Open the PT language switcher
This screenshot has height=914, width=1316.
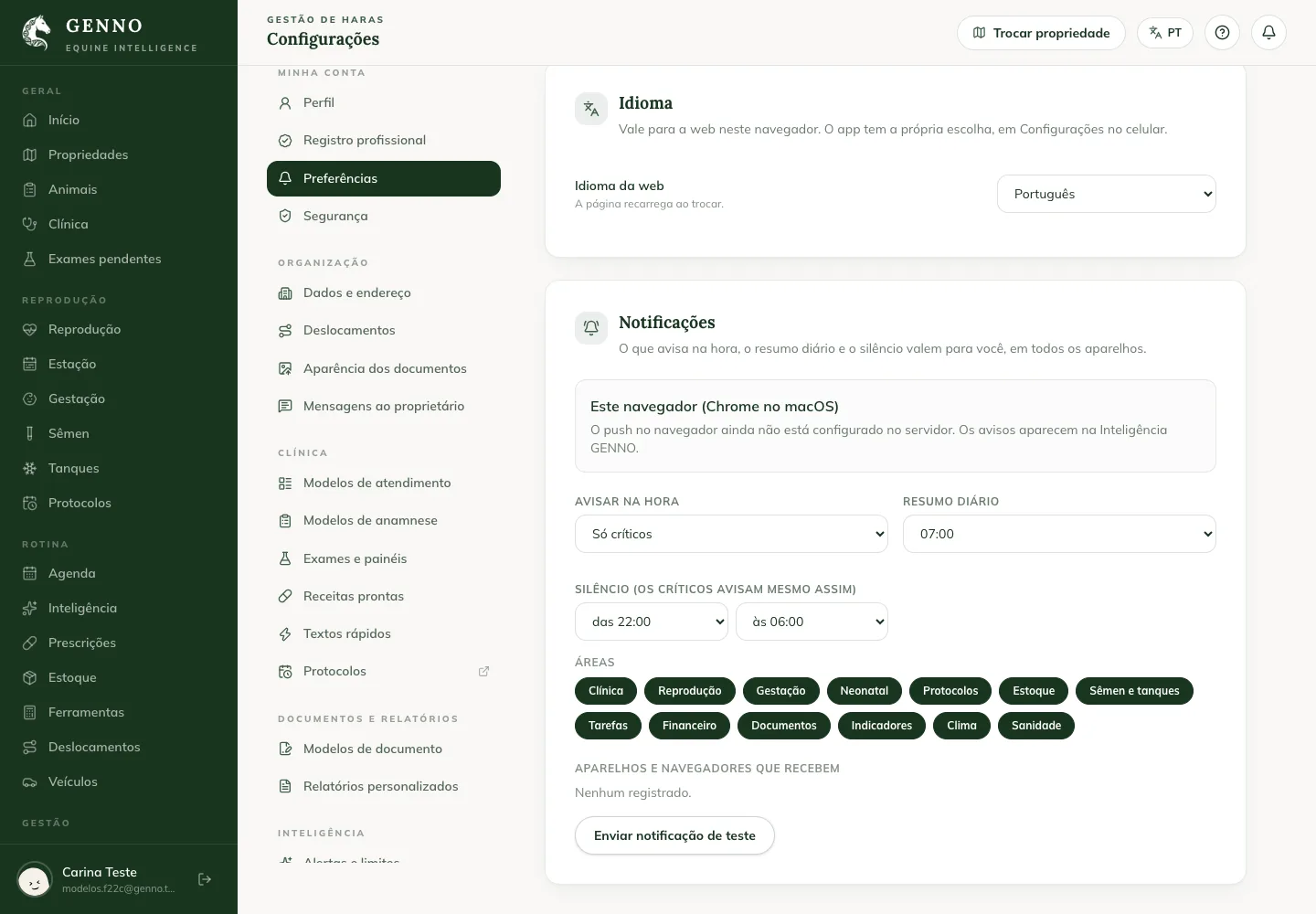(1165, 33)
